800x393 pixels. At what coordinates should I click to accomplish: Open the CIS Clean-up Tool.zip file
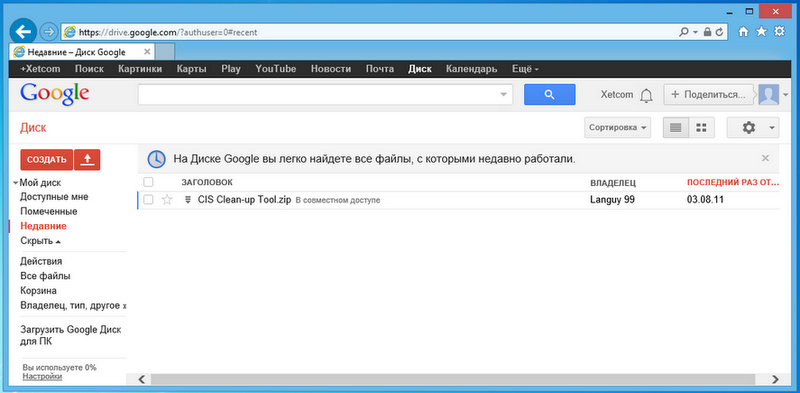tap(244, 200)
